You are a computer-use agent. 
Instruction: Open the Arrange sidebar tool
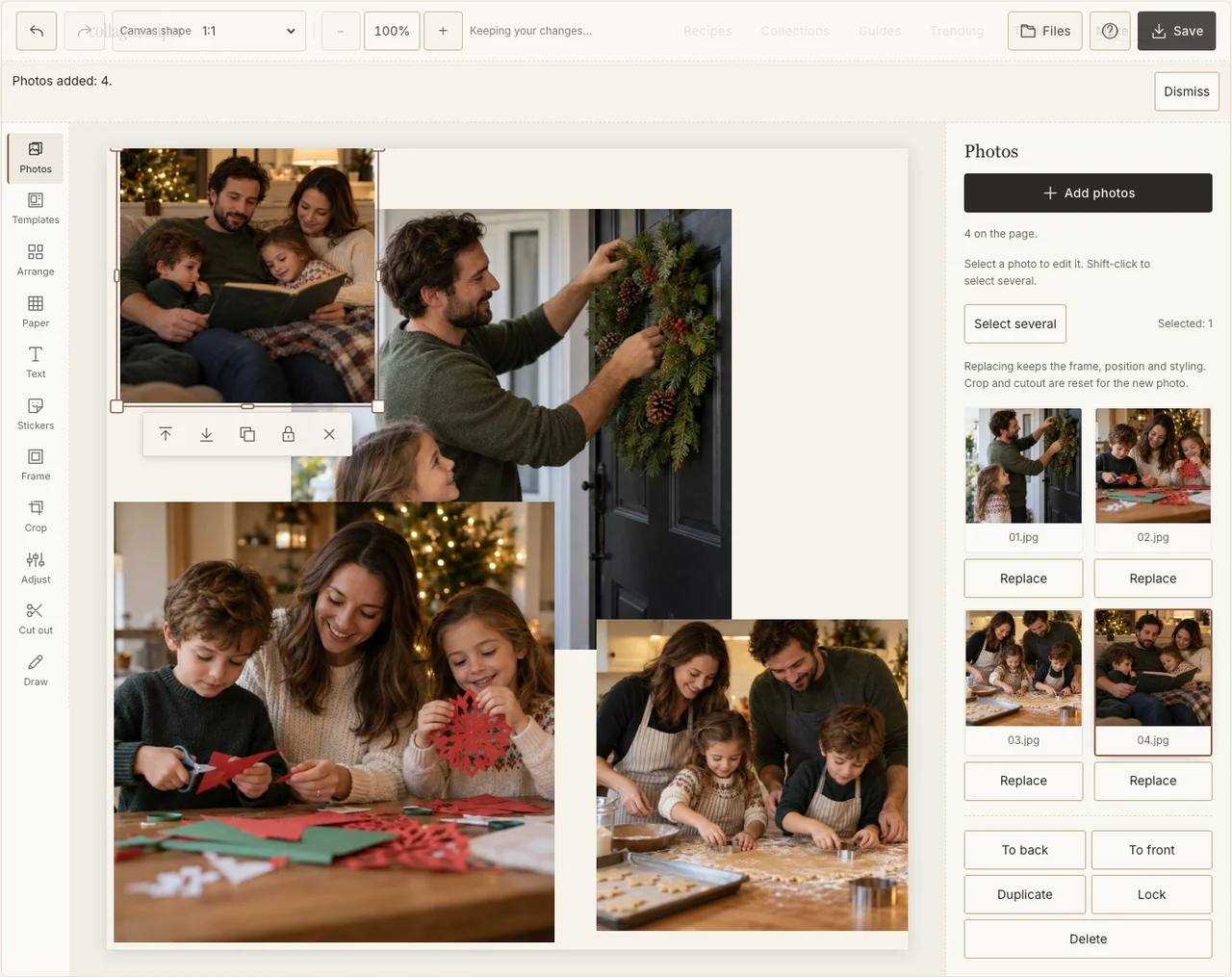tap(36, 261)
